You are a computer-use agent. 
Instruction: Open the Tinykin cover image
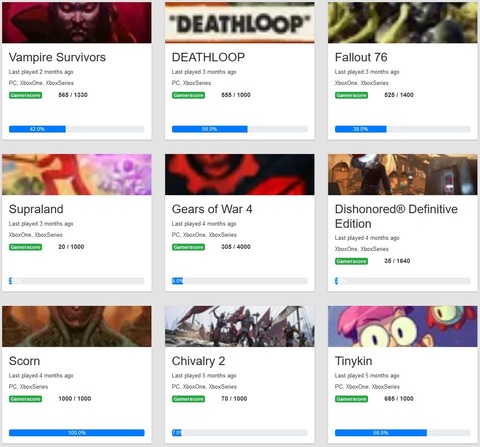coord(403,326)
